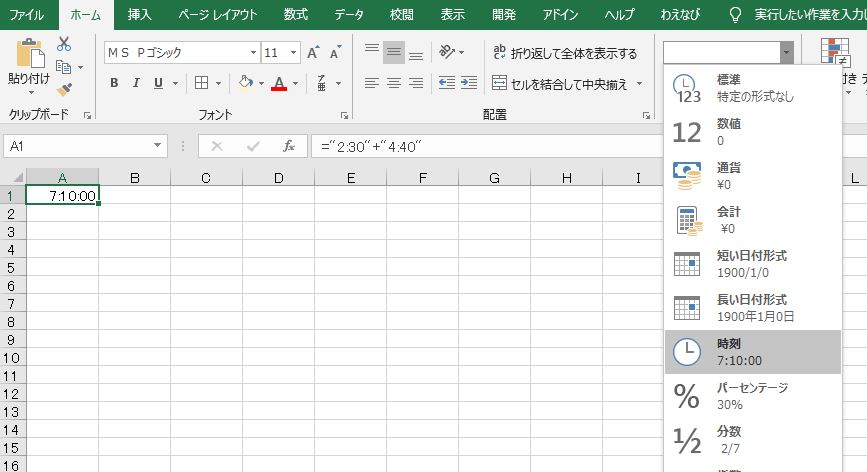Open the borders dropdown arrow
Screen dimensions: 867x472
218,83
